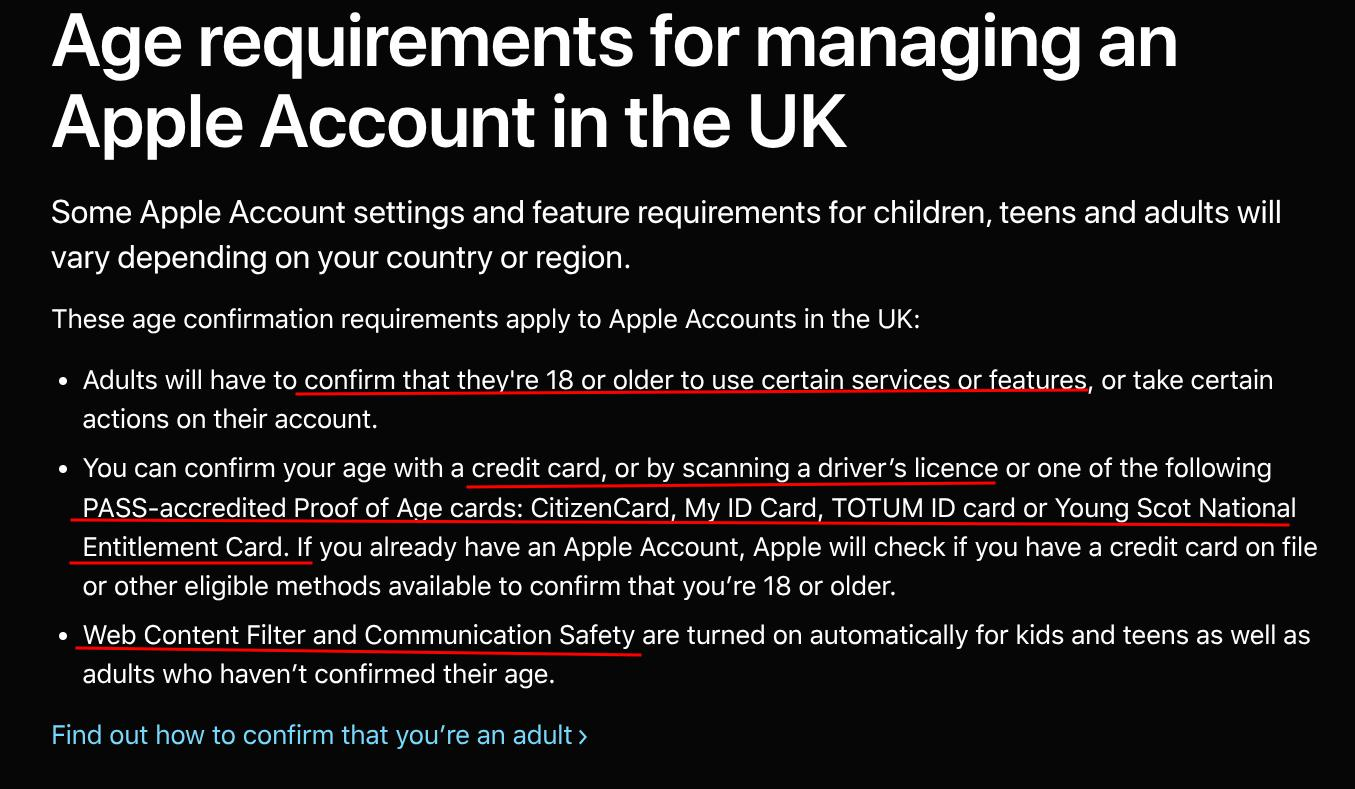This screenshot has width=1355, height=789.
Task: Click the 'TOTUM ID card' text
Action: tap(923, 508)
